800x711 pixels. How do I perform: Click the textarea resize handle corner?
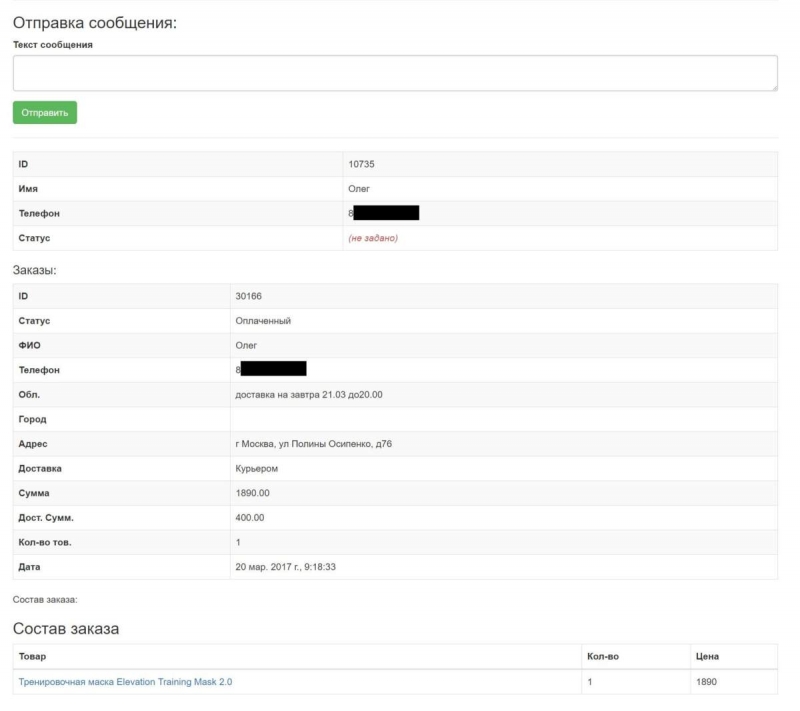pos(773,89)
